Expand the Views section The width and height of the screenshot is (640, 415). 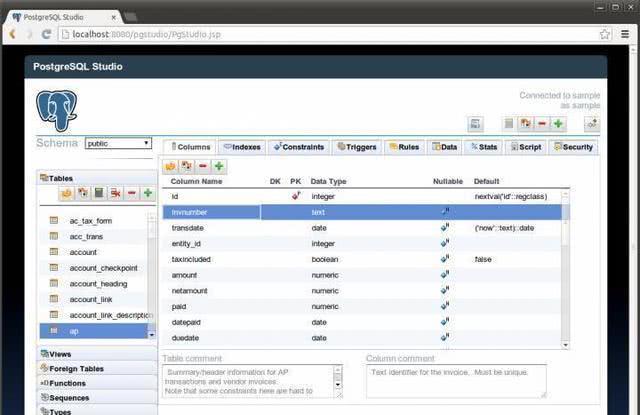coord(97,354)
